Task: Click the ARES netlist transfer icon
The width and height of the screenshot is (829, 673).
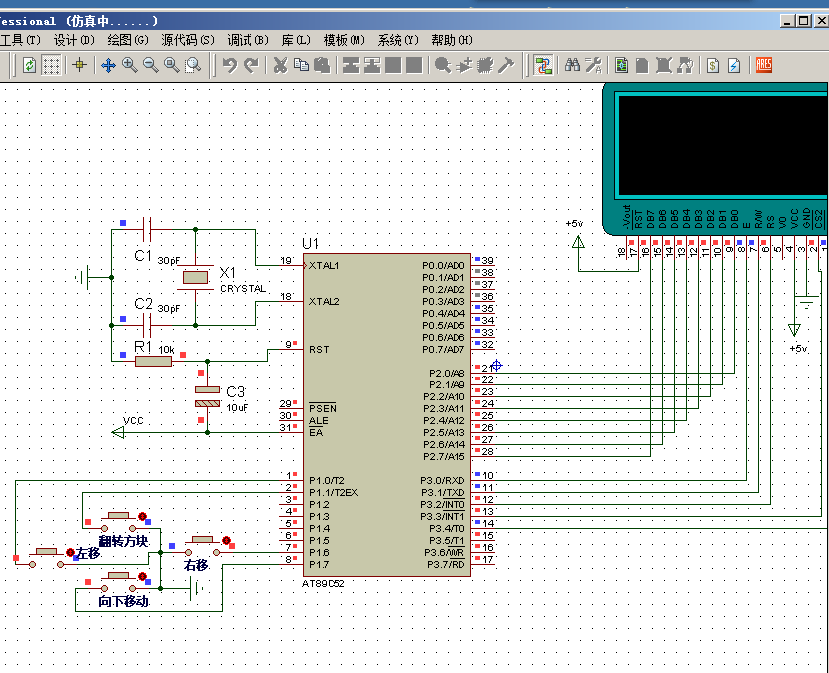Action: pyautogui.click(x=763, y=65)
